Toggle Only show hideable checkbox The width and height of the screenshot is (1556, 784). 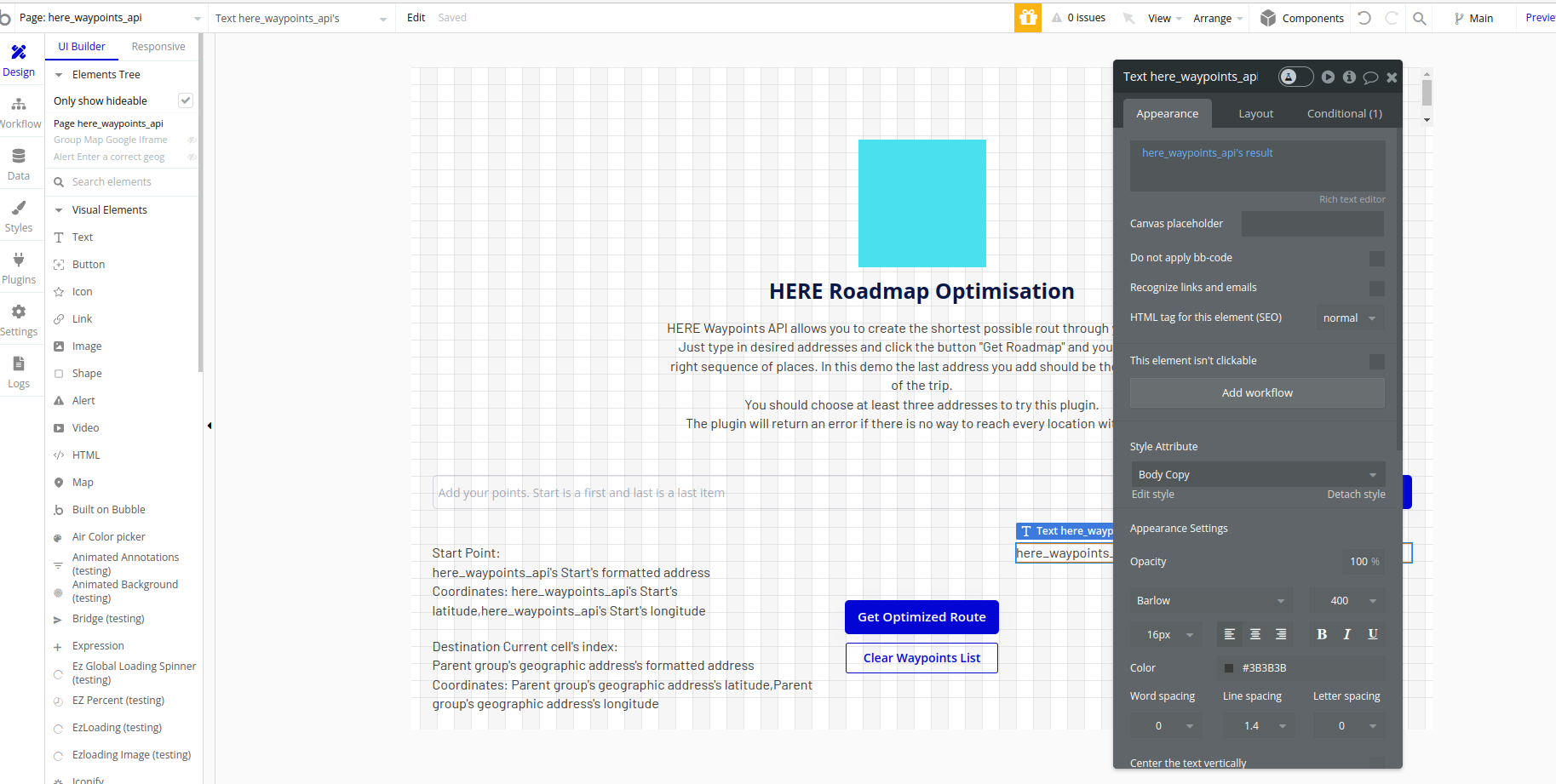point(185,100)
